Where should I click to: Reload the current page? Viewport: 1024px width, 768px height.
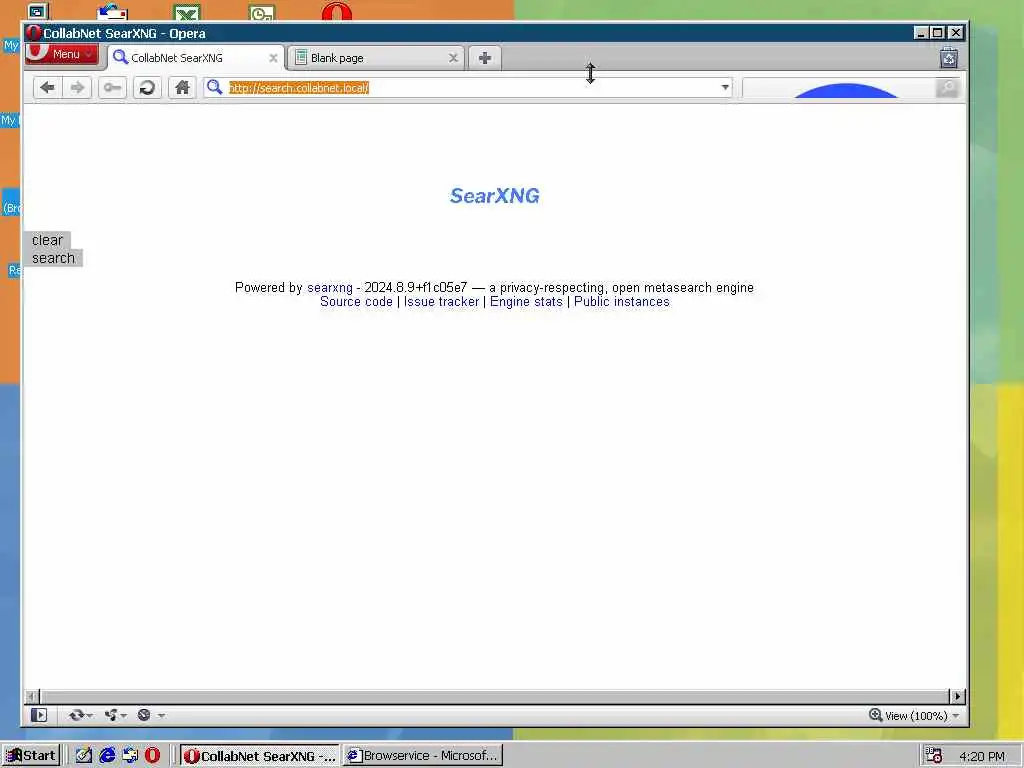147,88
